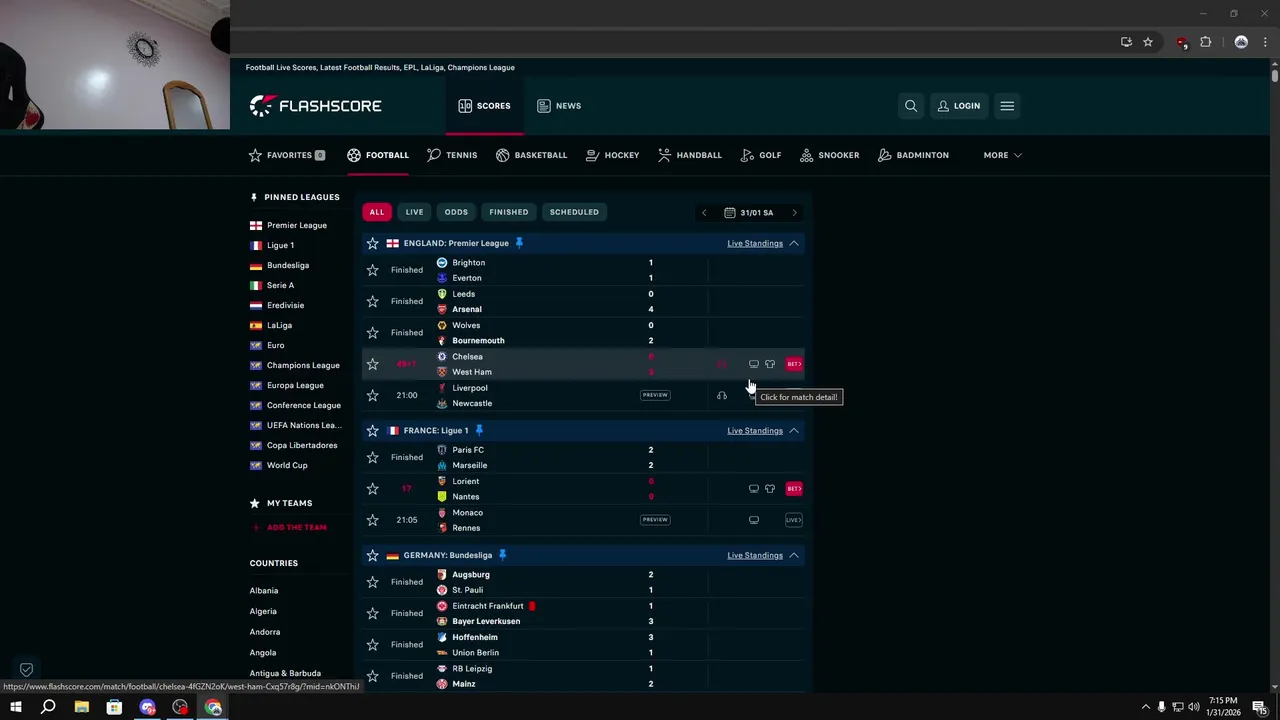Star the FRANCE: Ligue 1 header

373,430
